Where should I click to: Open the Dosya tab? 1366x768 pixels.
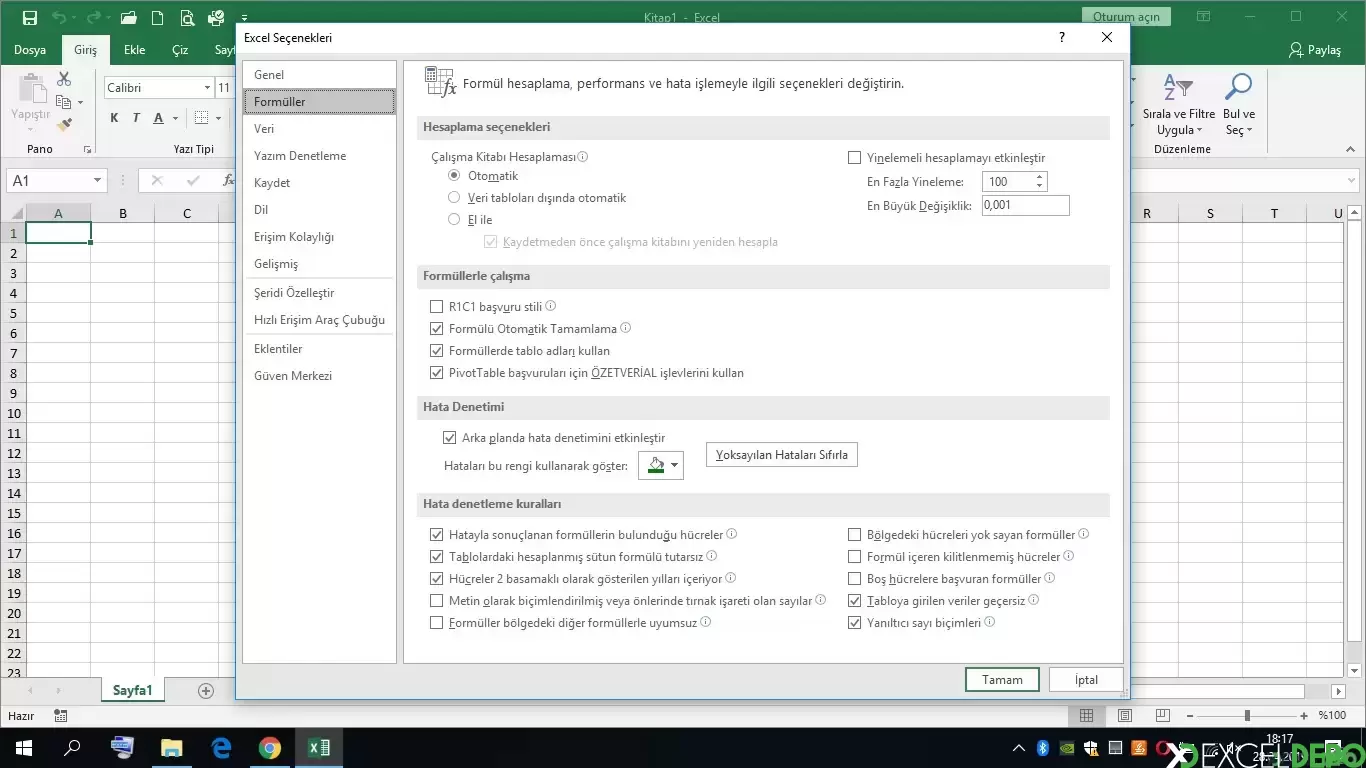point(30,50)
